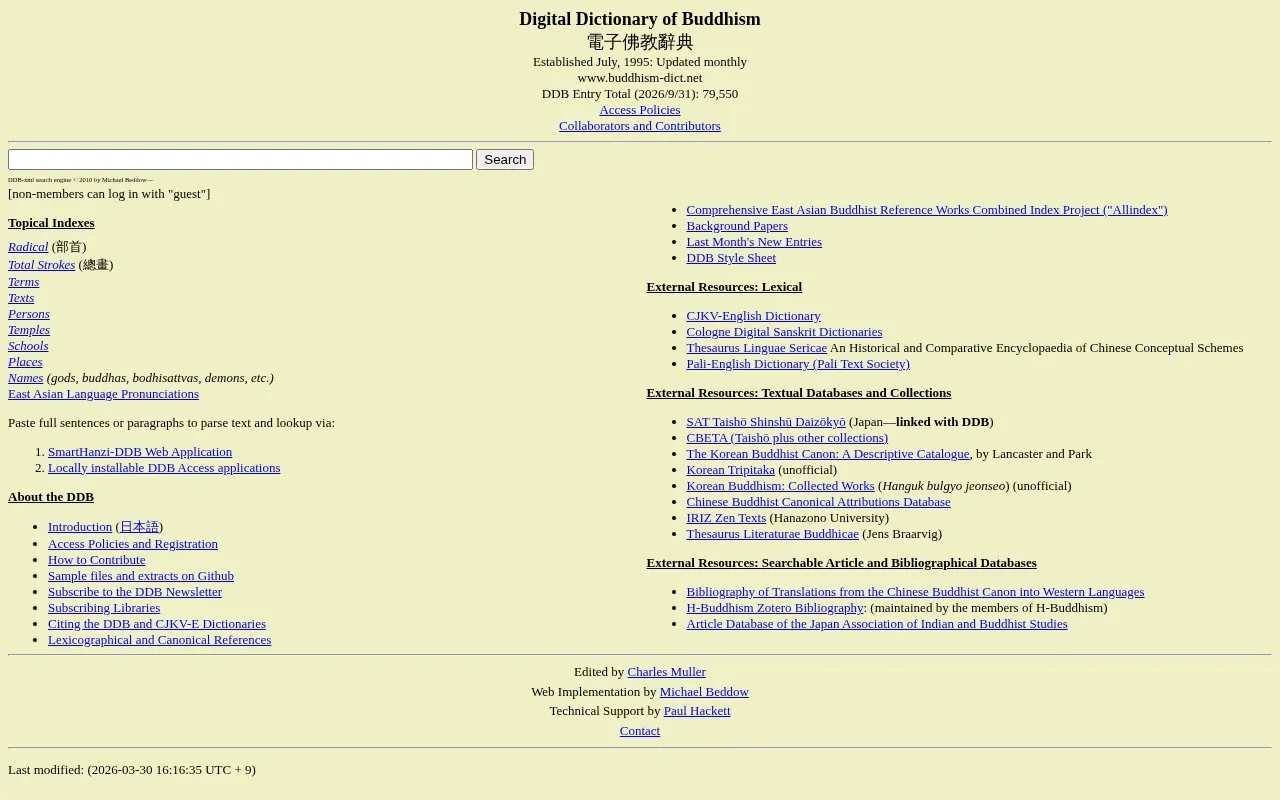Open the Access Policies link under the title
Image resolution: width=1280 pixels, height=800 pixels.
pos(640,110)
